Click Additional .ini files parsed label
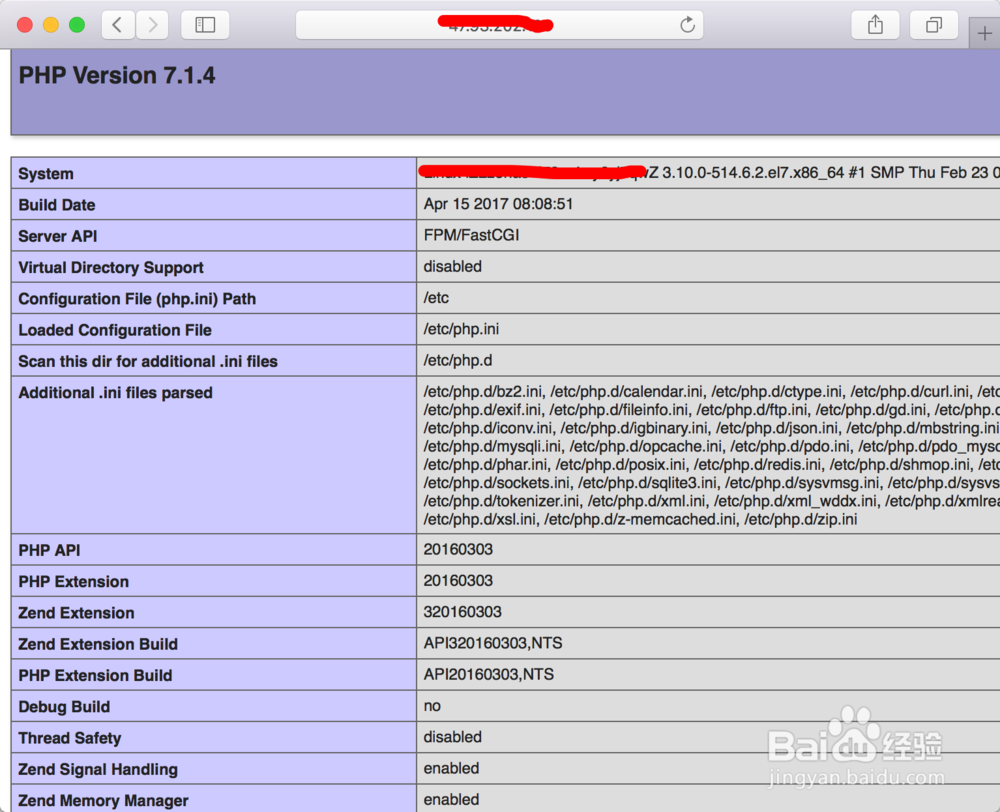This screenshot has height=812, width=1000. 115,392
